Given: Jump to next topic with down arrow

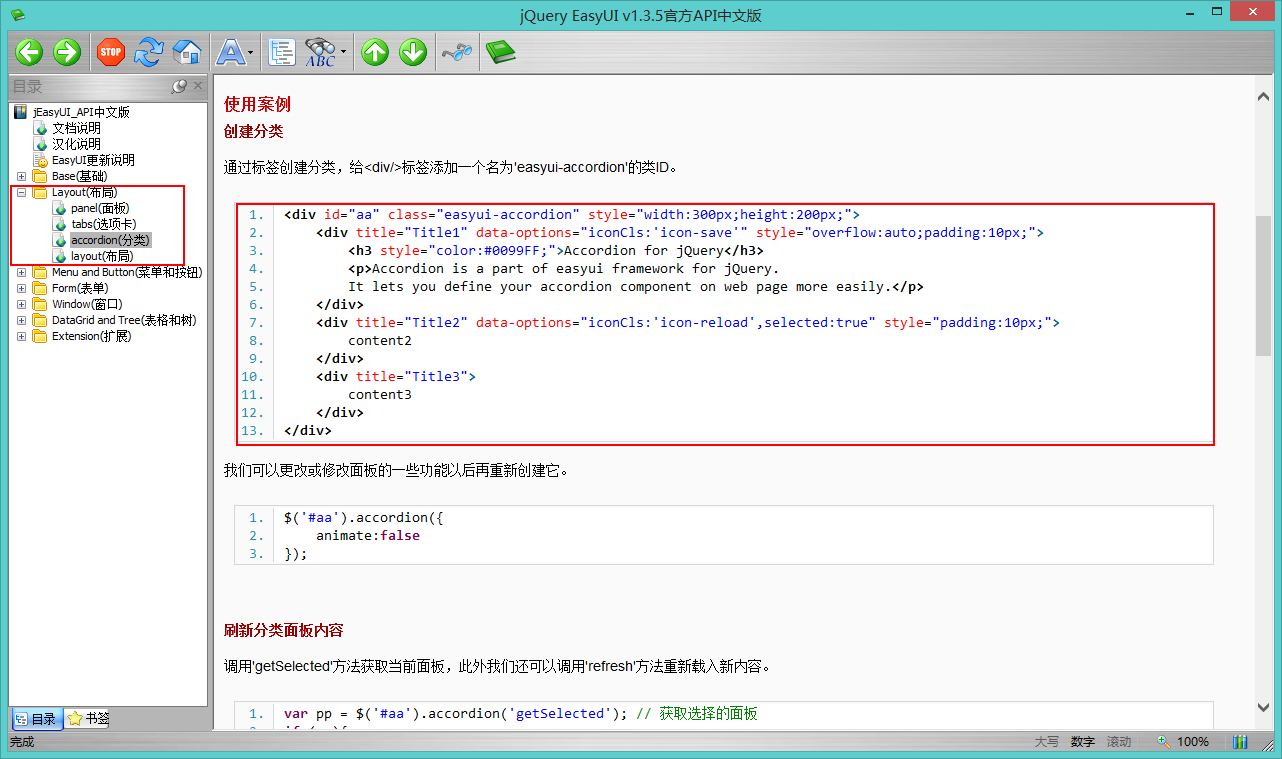Looking at the screenshot, I should pyautogui.click(x=413, y=52).
